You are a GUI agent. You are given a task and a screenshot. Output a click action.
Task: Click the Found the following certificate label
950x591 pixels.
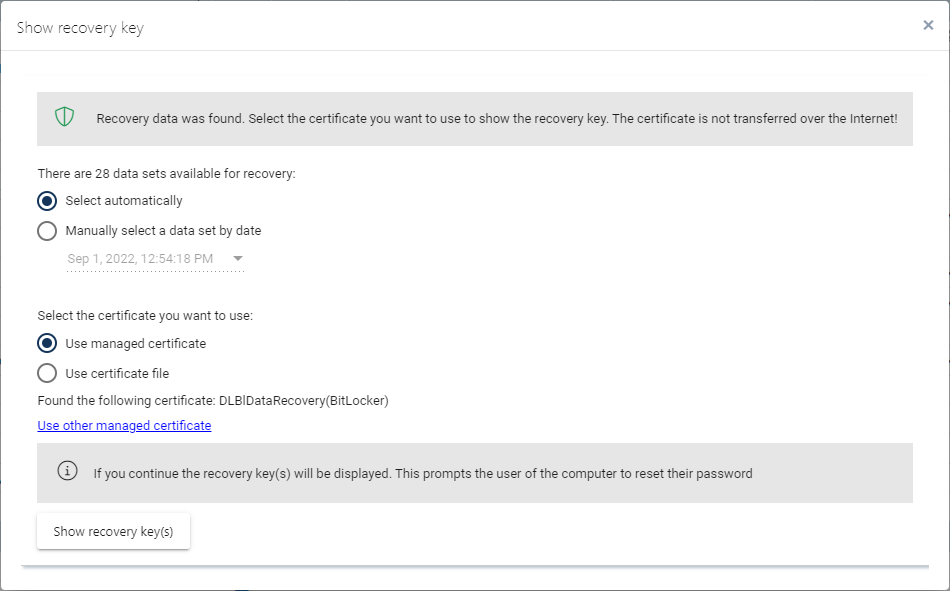tap(126, 401)
